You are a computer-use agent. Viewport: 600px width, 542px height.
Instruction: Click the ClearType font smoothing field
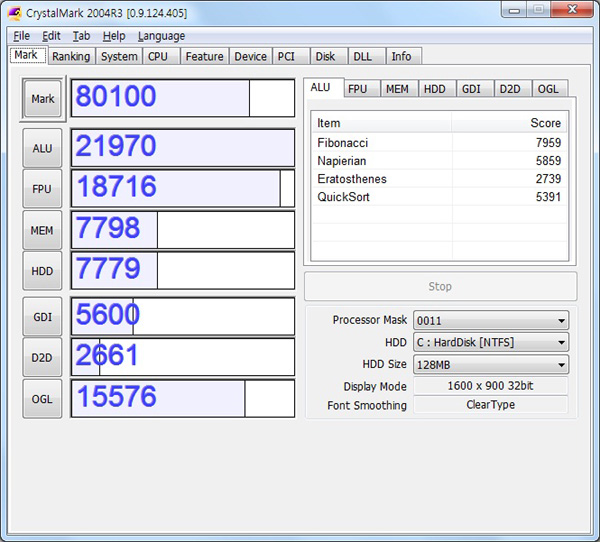pos(491,405)
